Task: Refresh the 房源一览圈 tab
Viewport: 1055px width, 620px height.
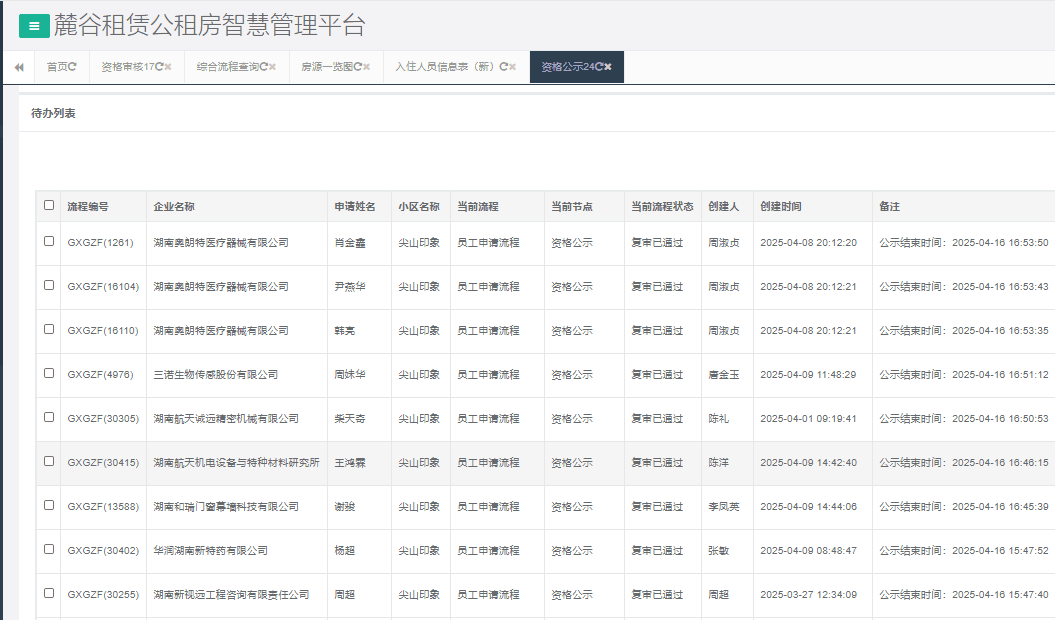Action: tap(358, 67)
